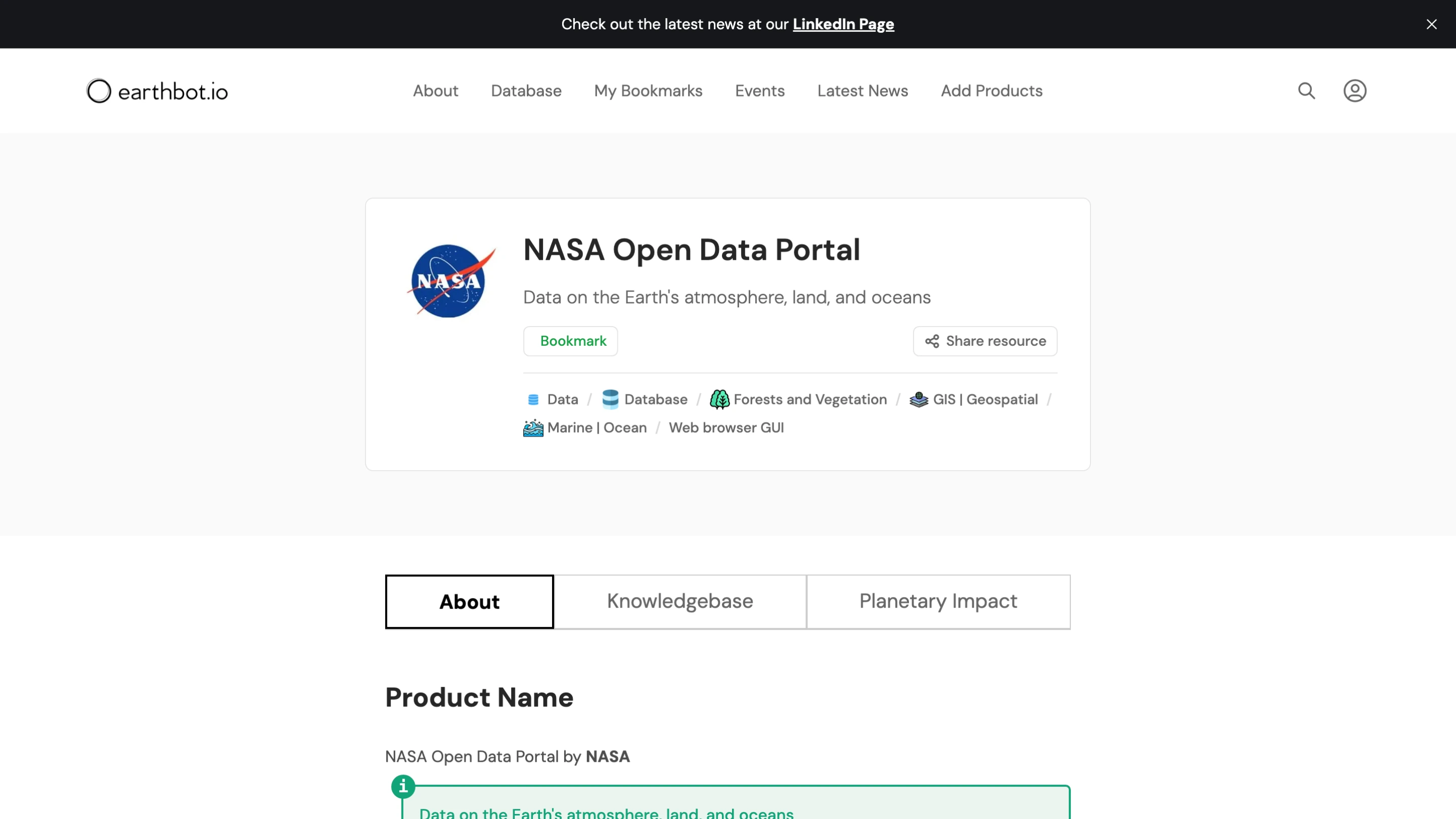The height and width of the screenshot is (819, 1456).
Task: Open the About navigation menu item
Action: (435, 90)
